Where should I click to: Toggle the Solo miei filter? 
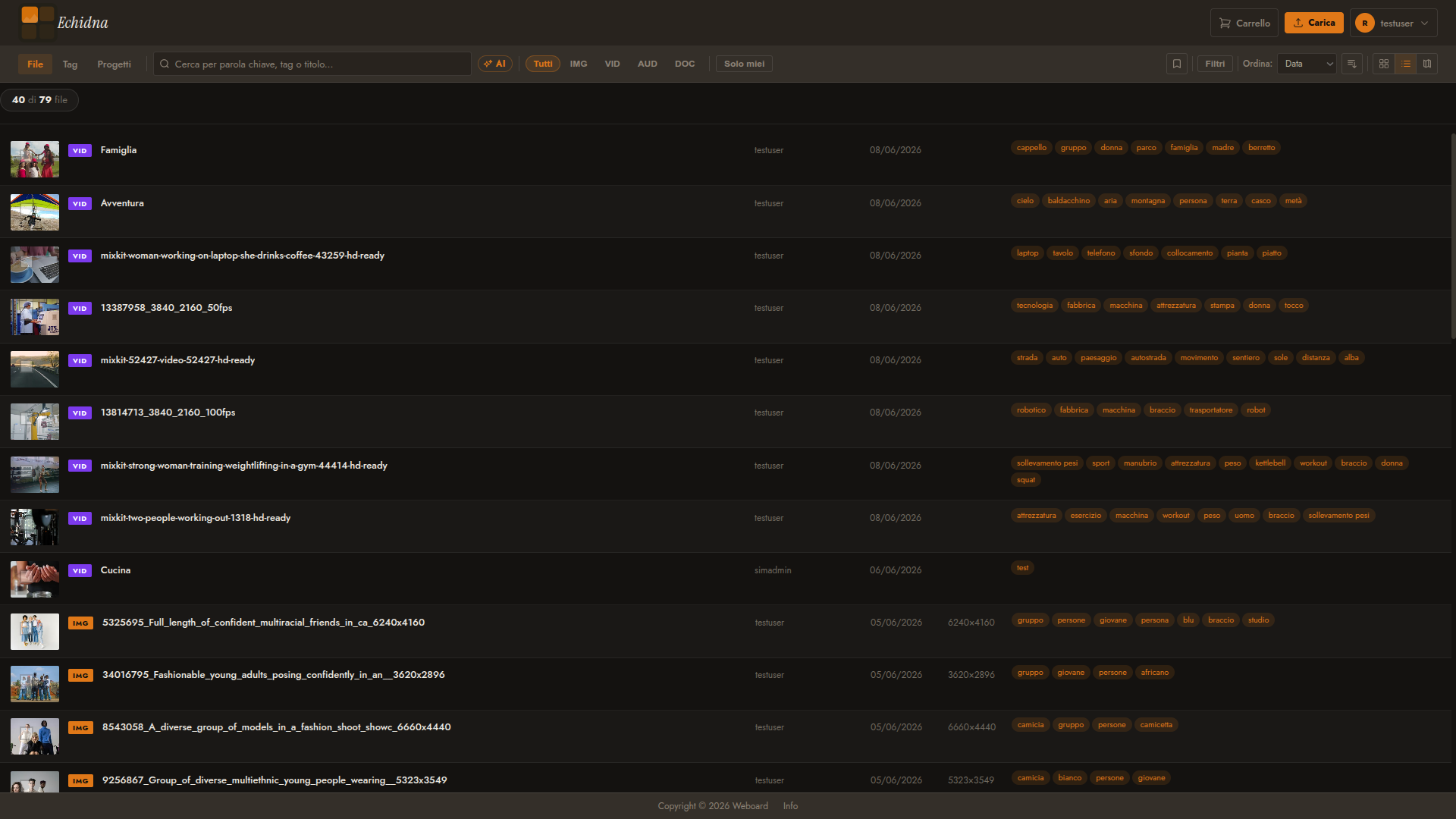click(744, 64)
